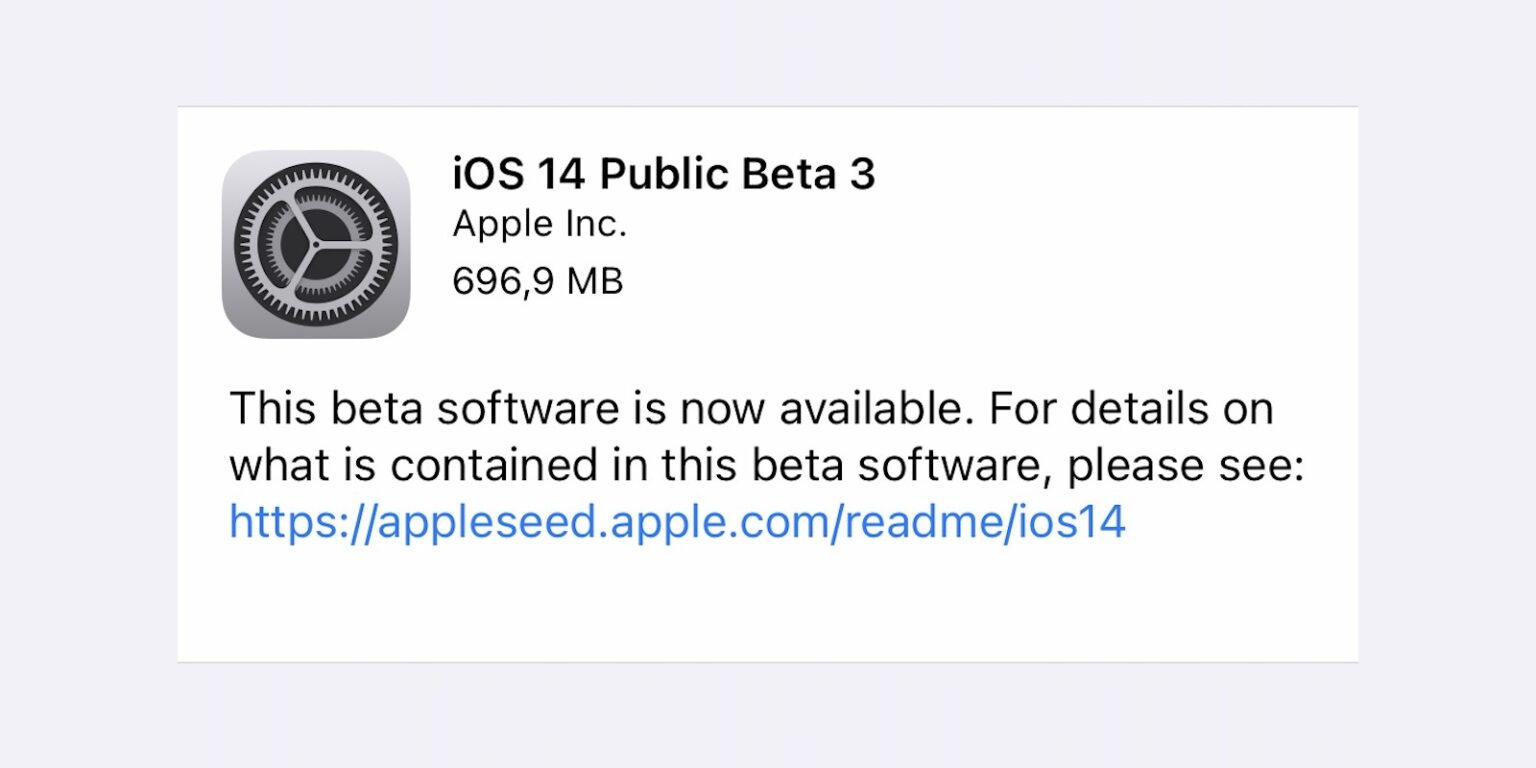Click the "please see:" text
1536x768 pixels.
pos(1186,466)
